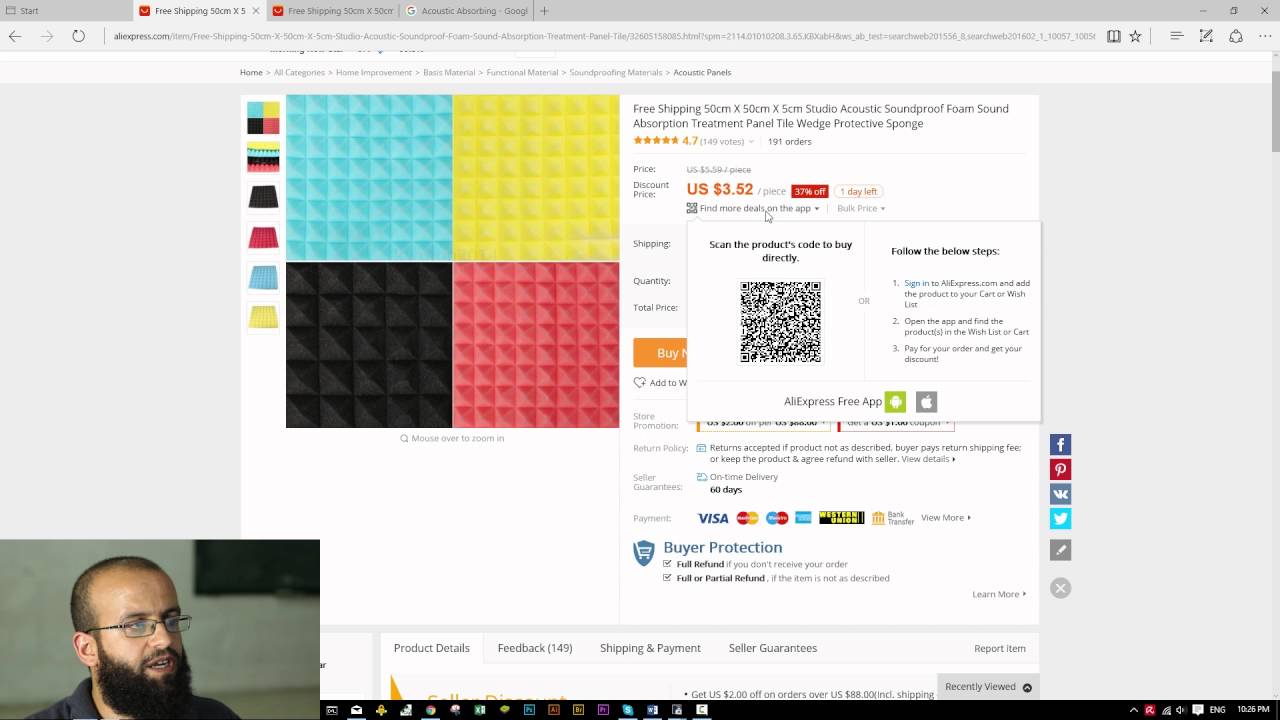The width and height of the screenshot is (1280, 720).
Task: Get the AliExpress Apple app
Action: [926, 401]
